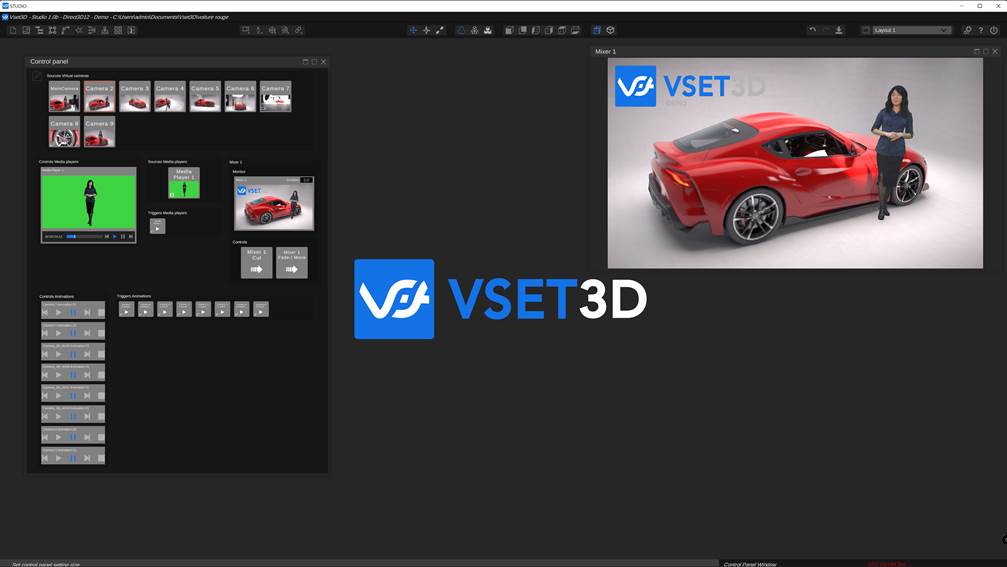
Task: Skip to start in the media player controls
Action: (x=107, y=236)
